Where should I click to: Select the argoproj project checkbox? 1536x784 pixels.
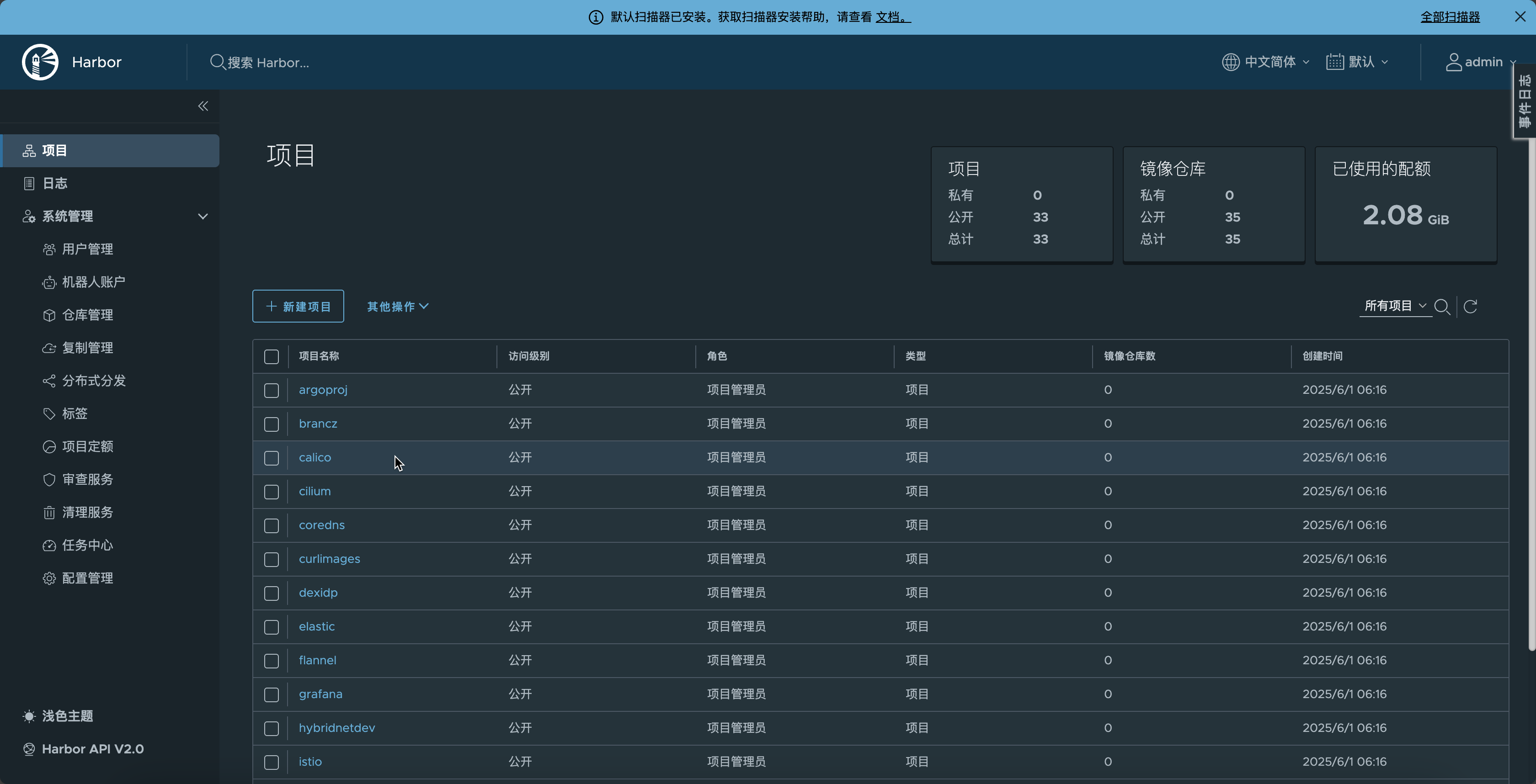(271, 390)
